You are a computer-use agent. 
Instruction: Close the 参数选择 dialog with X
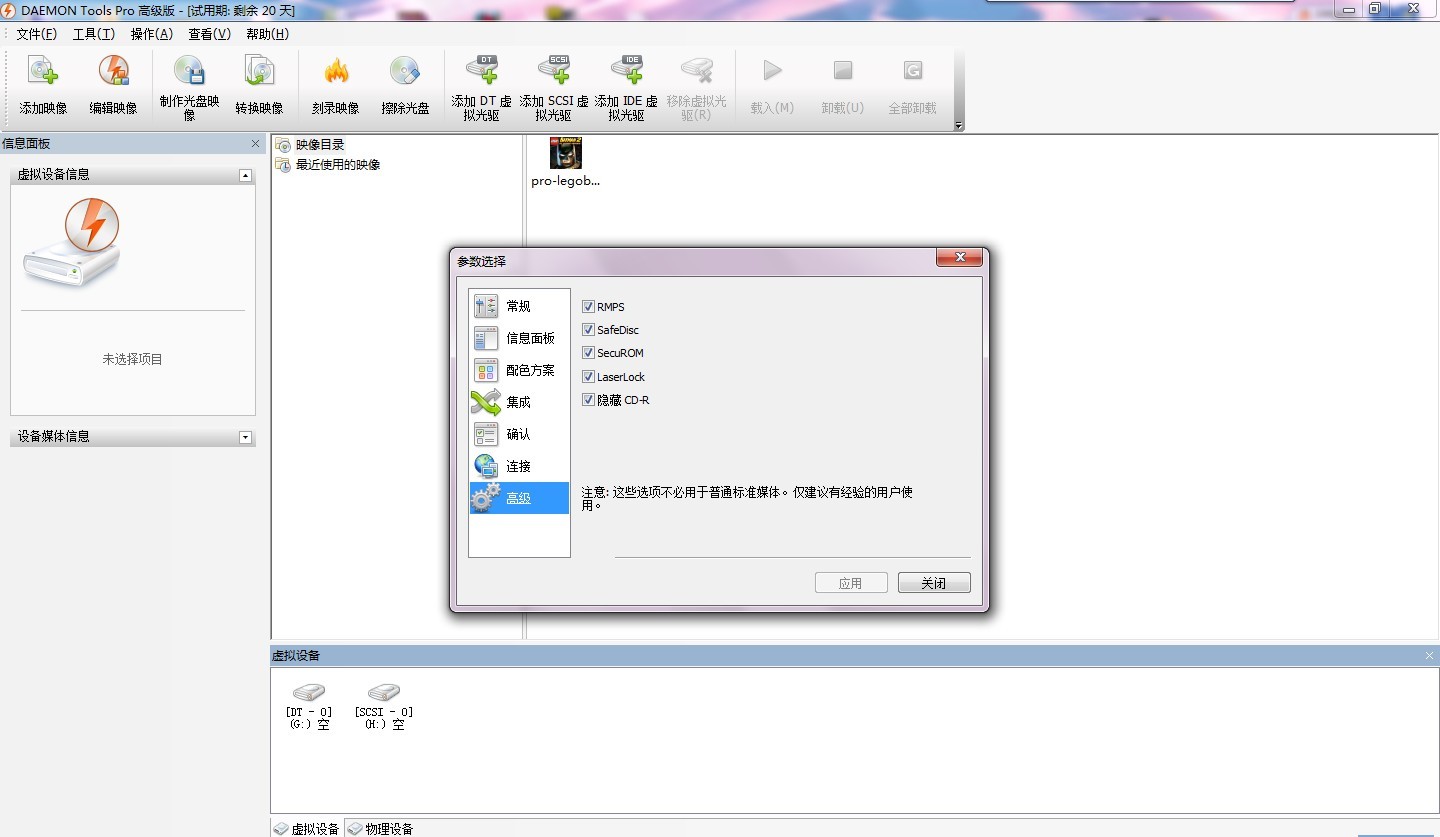pyautogui.click(x=960, y=258)
